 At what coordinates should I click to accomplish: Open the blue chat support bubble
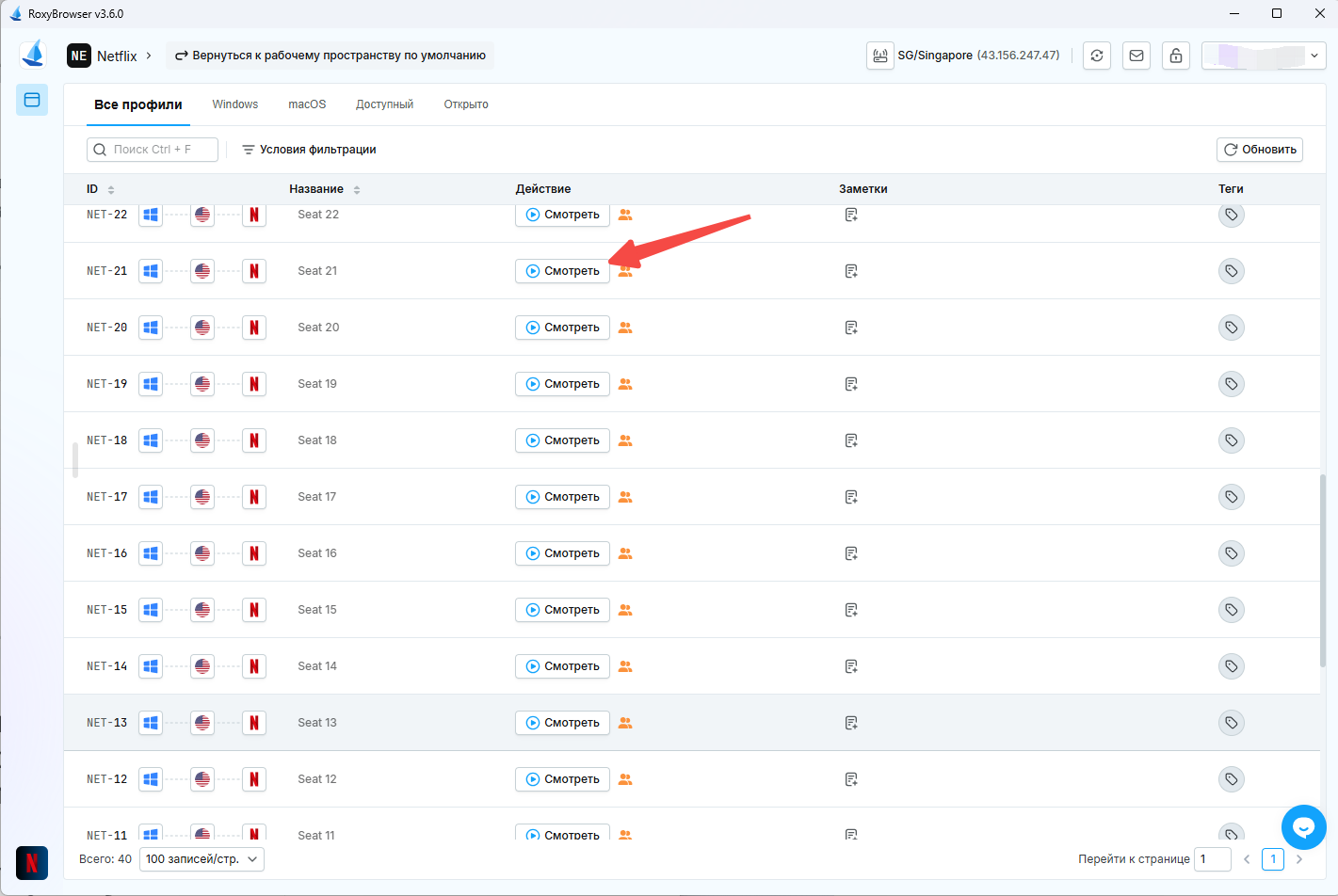1303,827
